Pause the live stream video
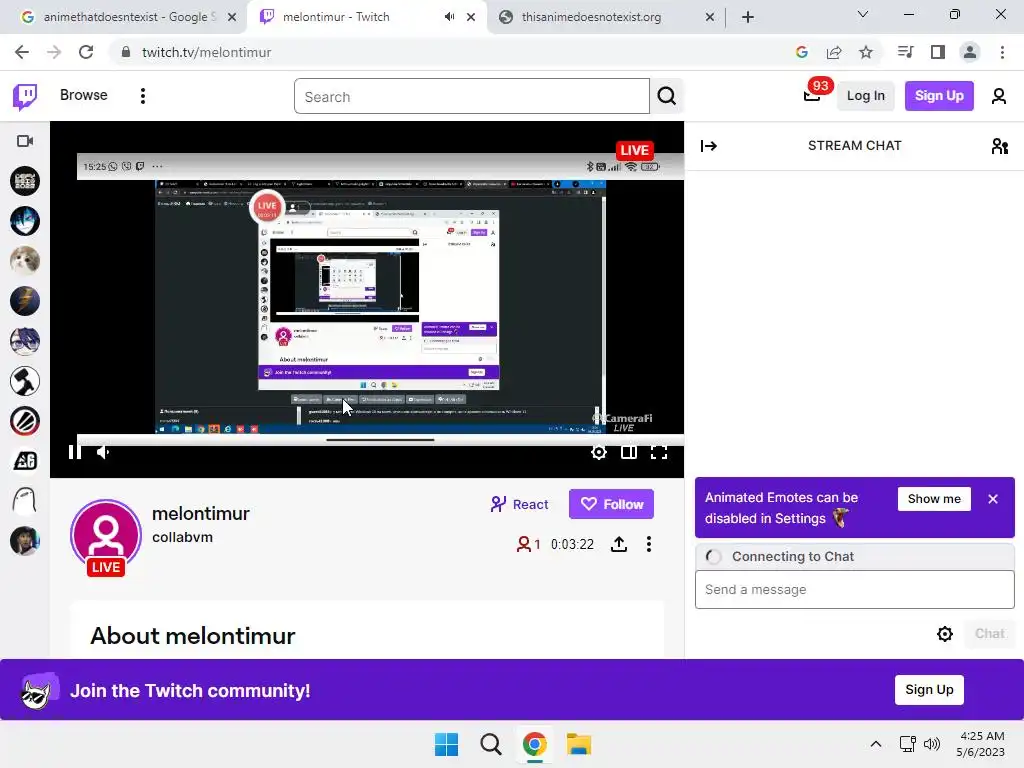This screenshot has width=1024, height=768. pyautogui.click(x=75, y=451)
